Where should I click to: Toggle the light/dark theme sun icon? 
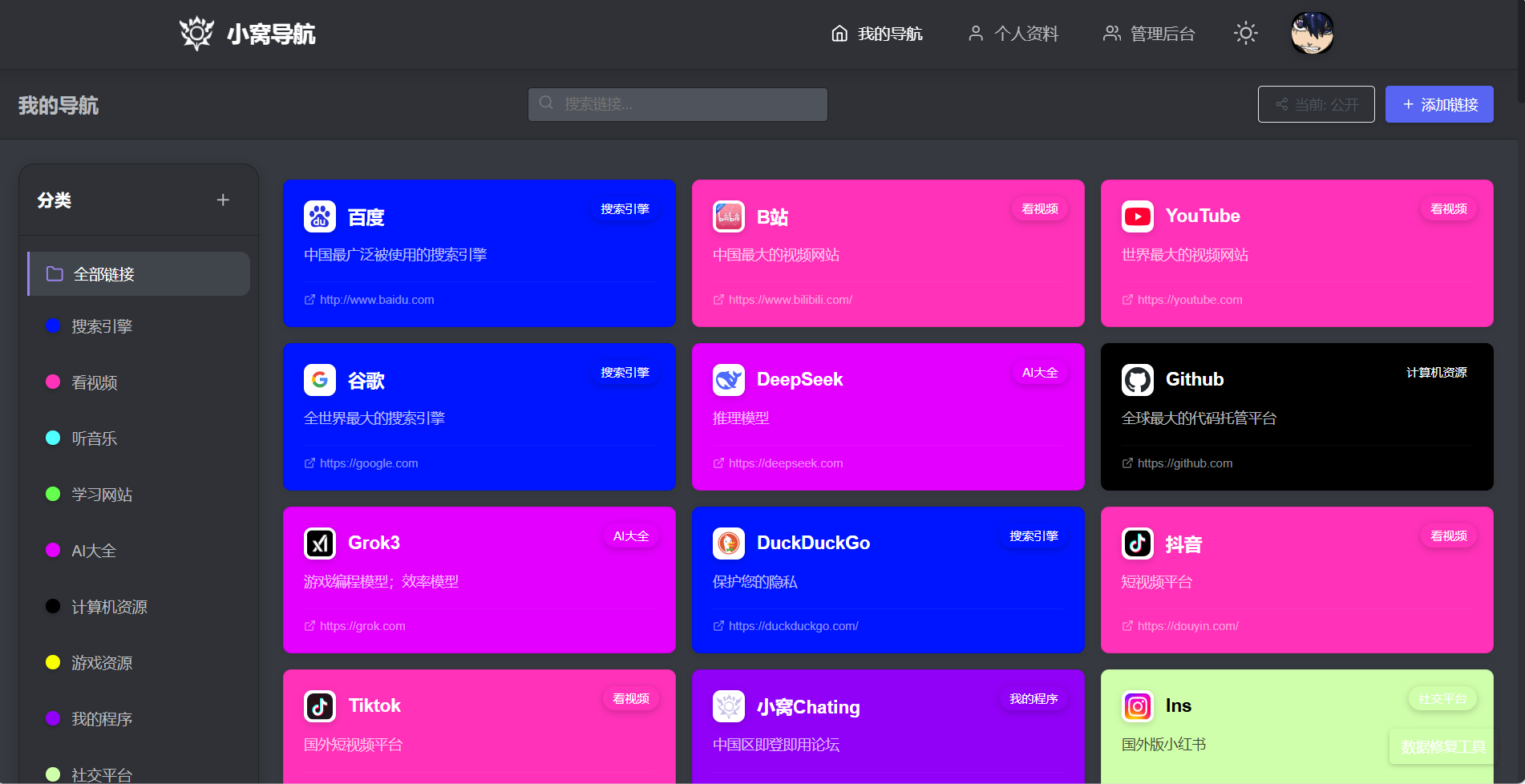pos(1245,34)
